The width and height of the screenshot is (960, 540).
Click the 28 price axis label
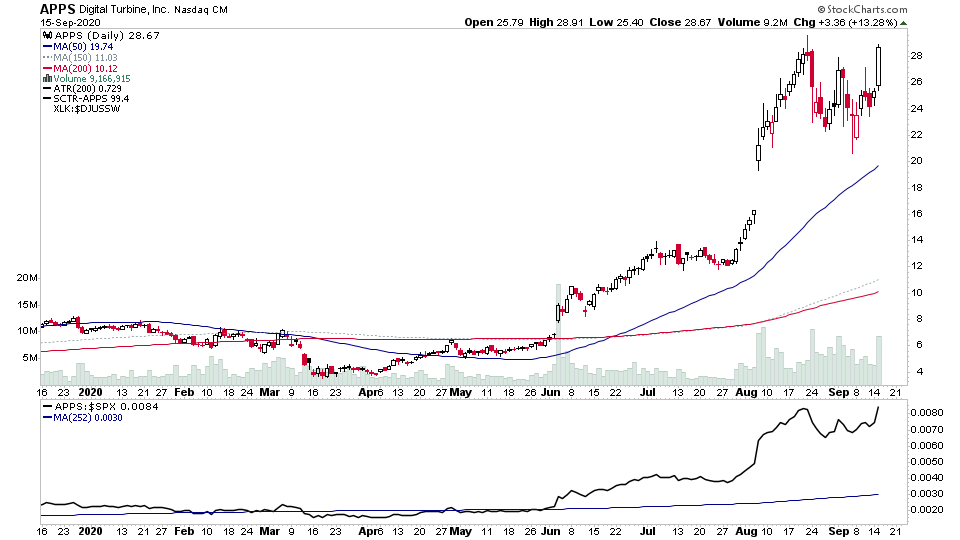(x=917, y=56)
